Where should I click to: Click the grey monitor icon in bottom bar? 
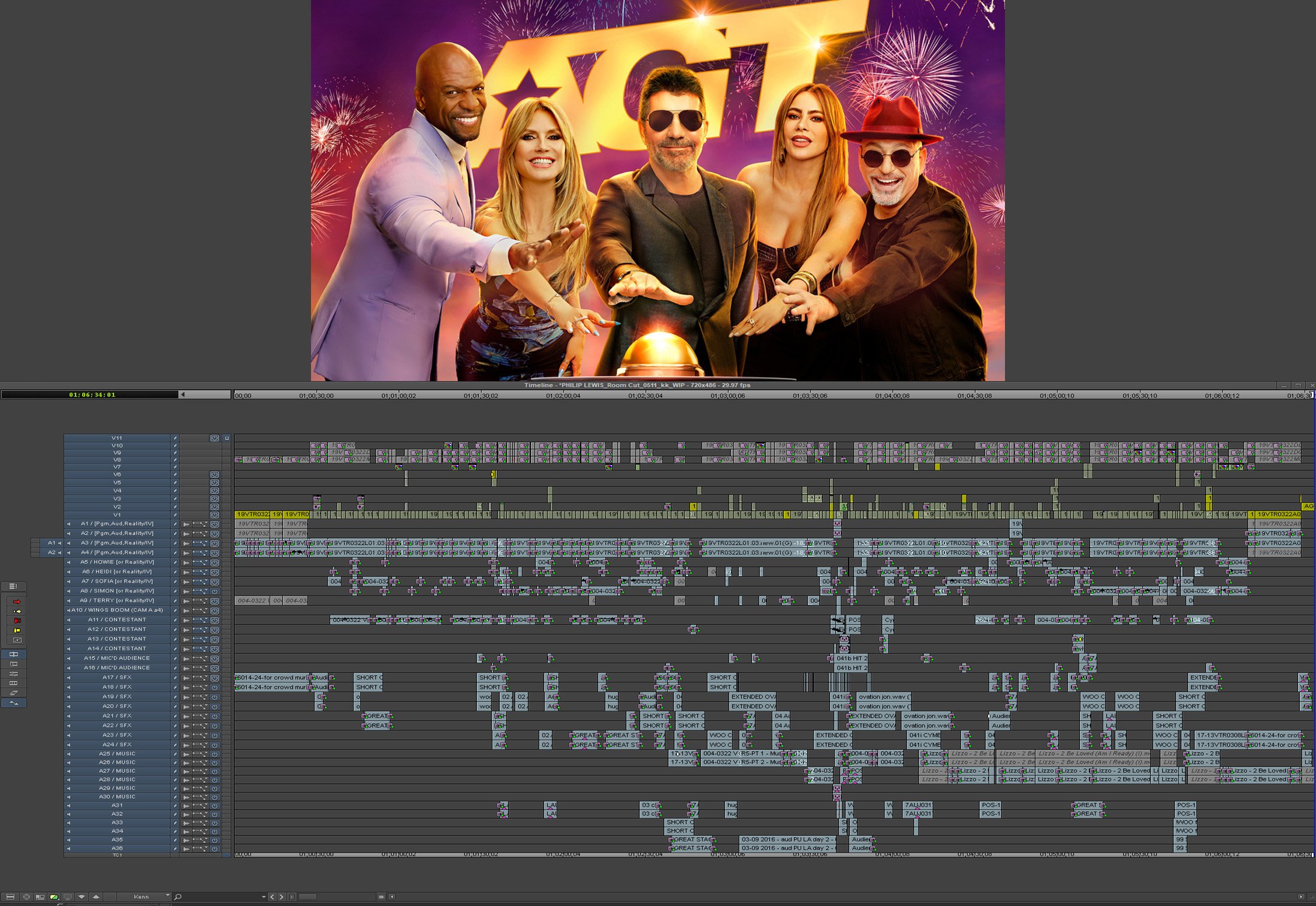point(68,897)
